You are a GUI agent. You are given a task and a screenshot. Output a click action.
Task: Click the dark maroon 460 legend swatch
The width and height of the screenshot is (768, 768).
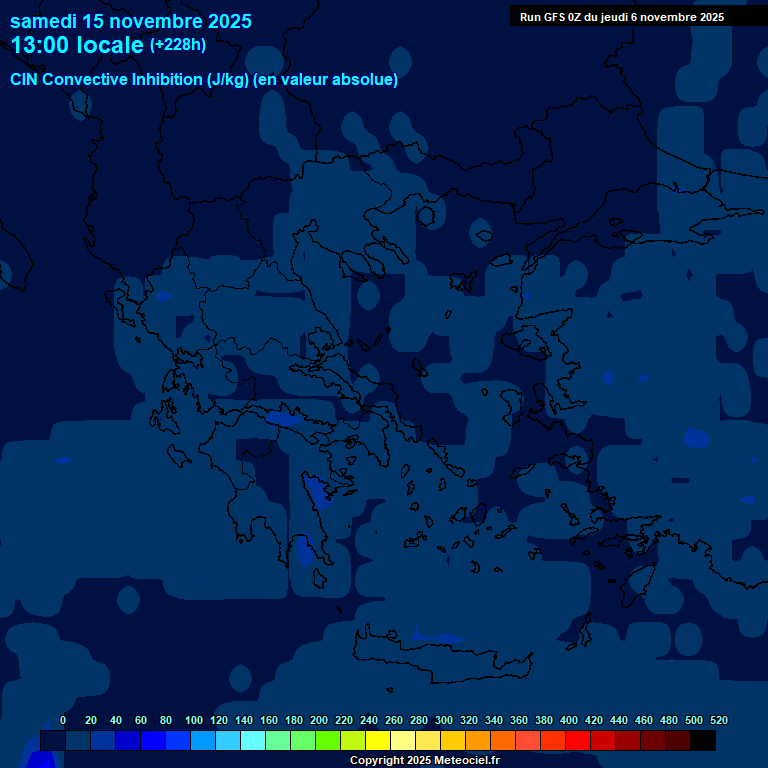[653, 740]
